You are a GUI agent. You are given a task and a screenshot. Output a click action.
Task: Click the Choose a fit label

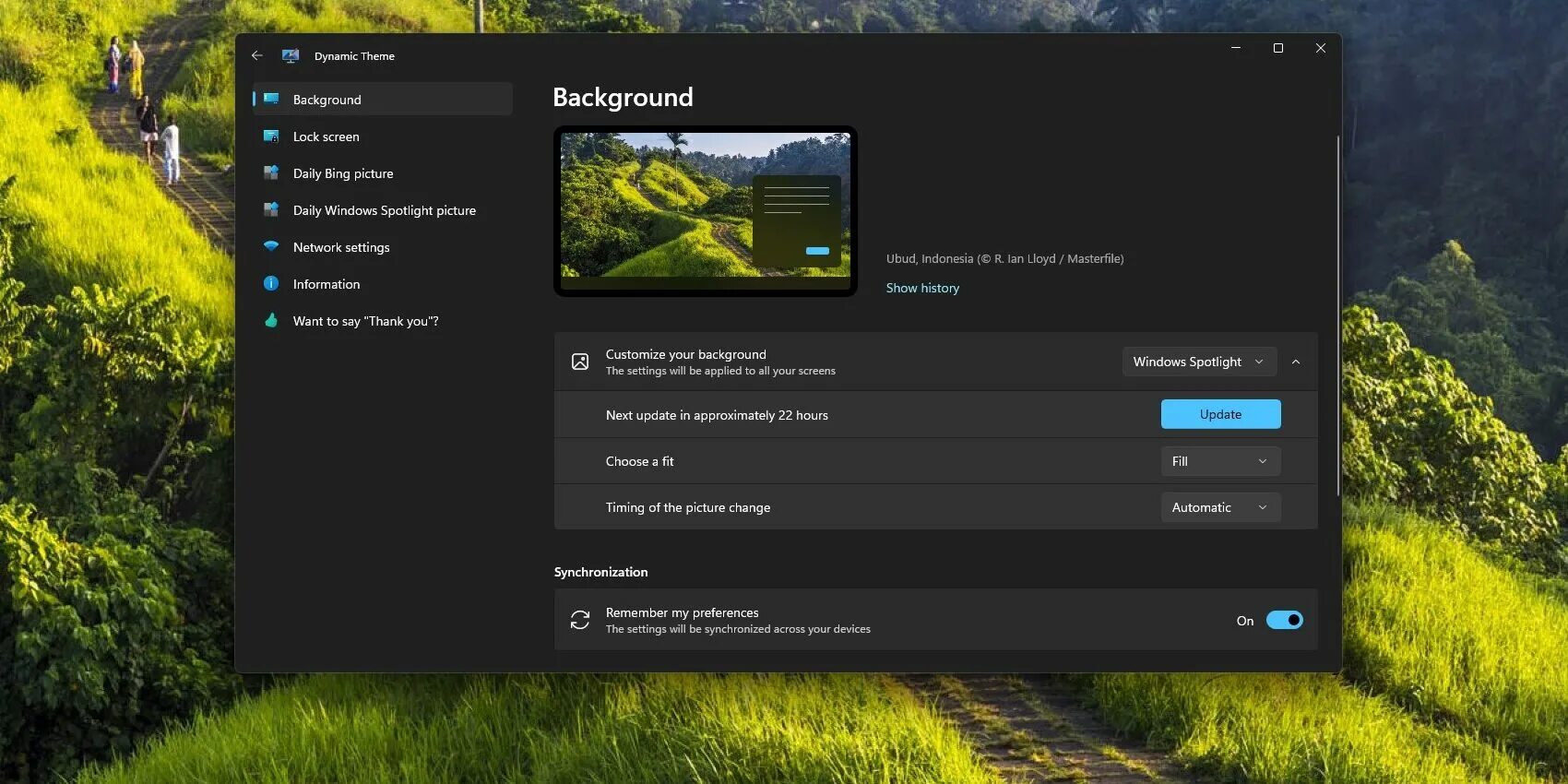pos(639,461)
